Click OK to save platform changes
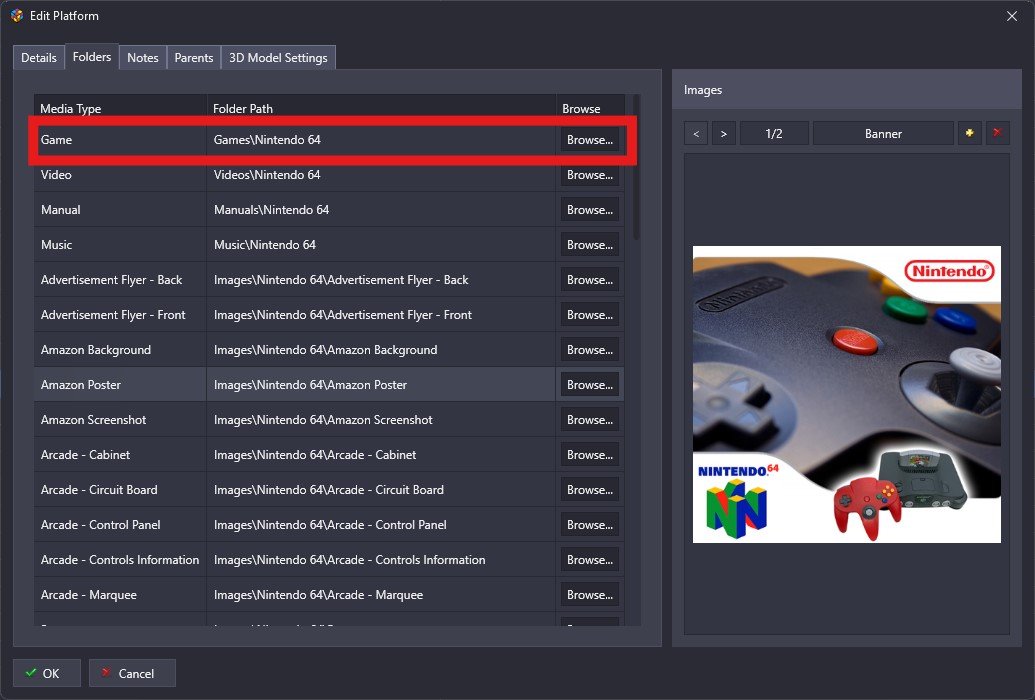 pos(46,672)
